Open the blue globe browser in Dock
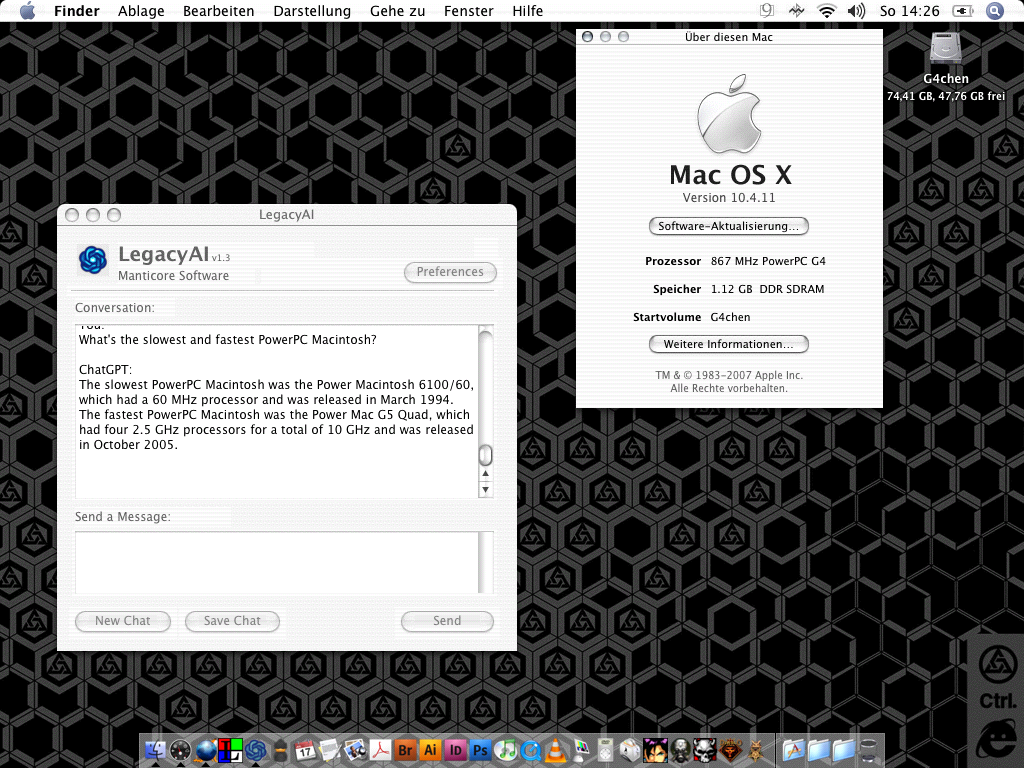This screenshot has width=1024, height=768. click(x=206, y=750)
